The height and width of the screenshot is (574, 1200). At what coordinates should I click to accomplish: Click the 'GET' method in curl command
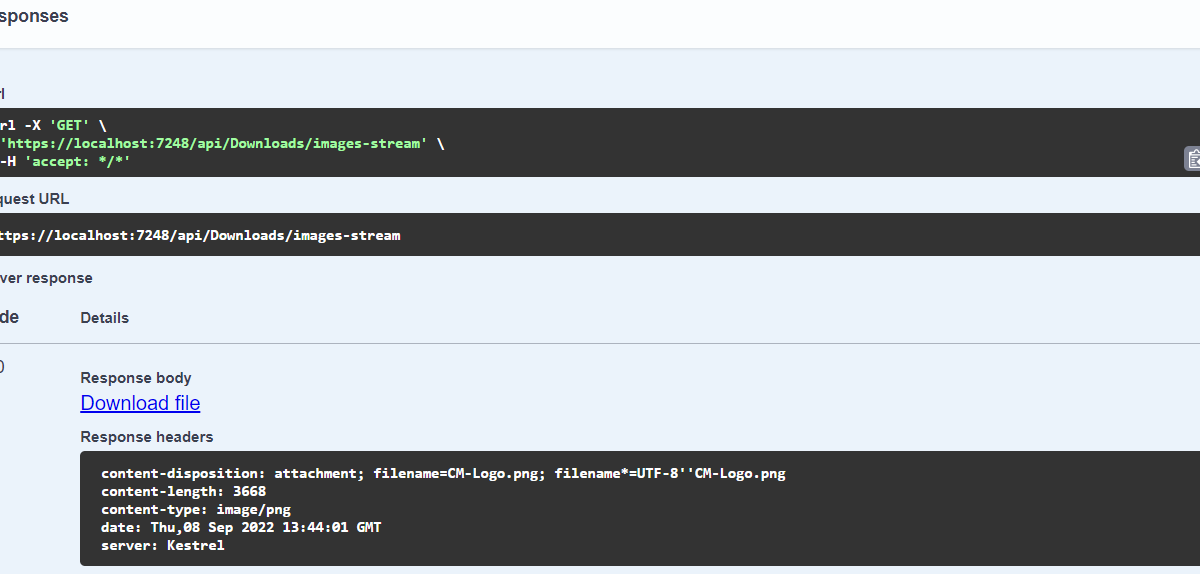point(69,125)
